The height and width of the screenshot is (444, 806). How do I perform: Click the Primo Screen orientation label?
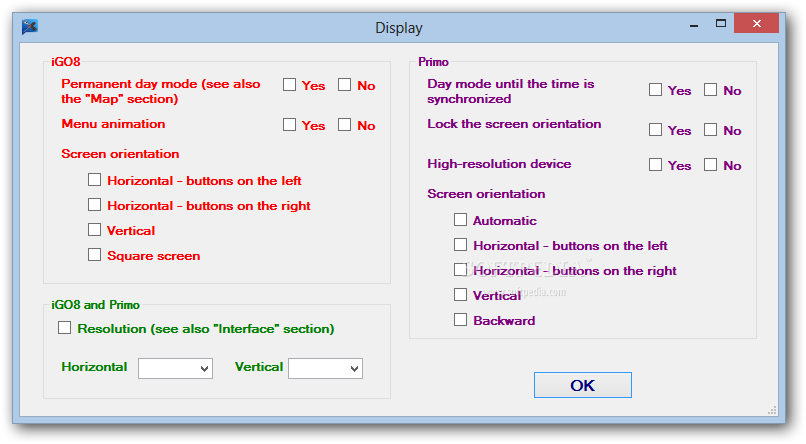(486, 194)
